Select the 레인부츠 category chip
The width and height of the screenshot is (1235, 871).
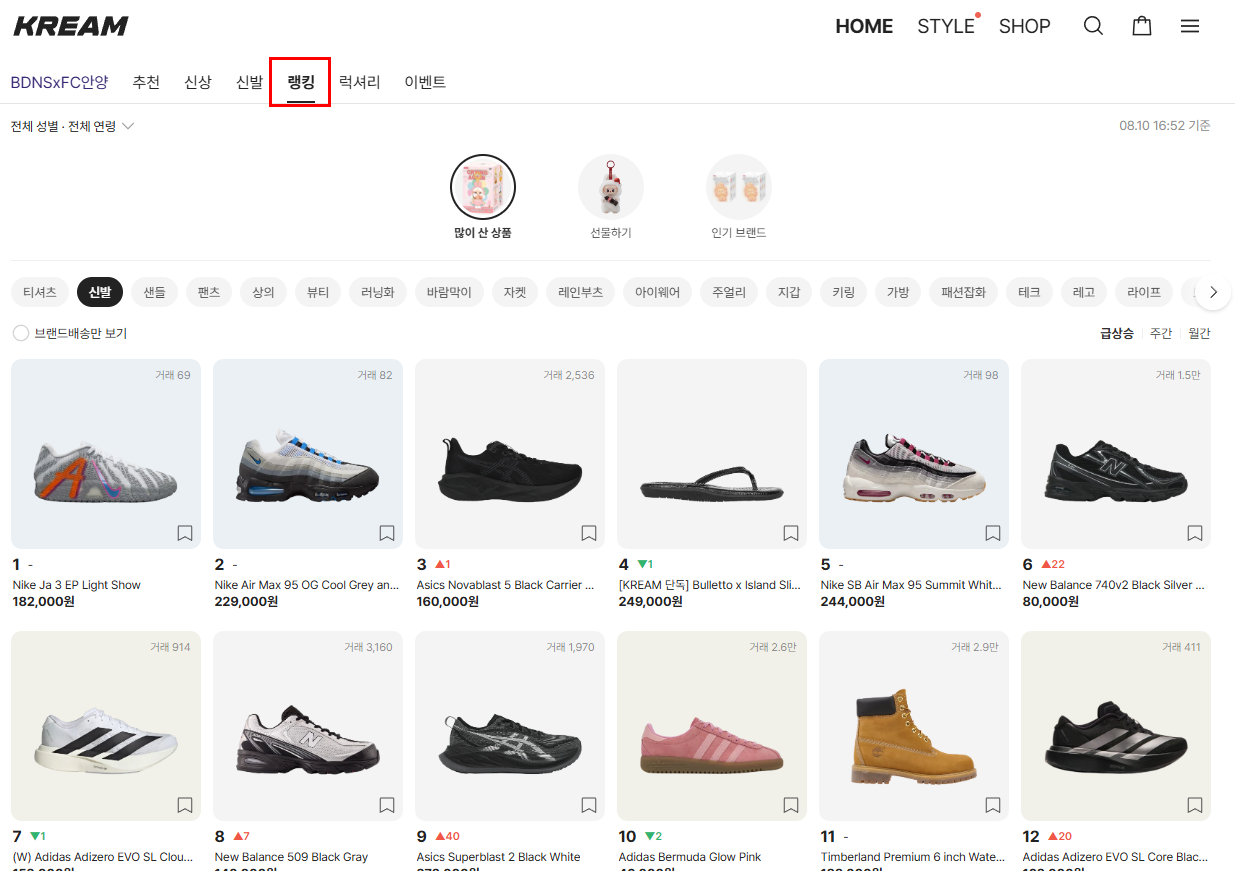pos(581,292)
